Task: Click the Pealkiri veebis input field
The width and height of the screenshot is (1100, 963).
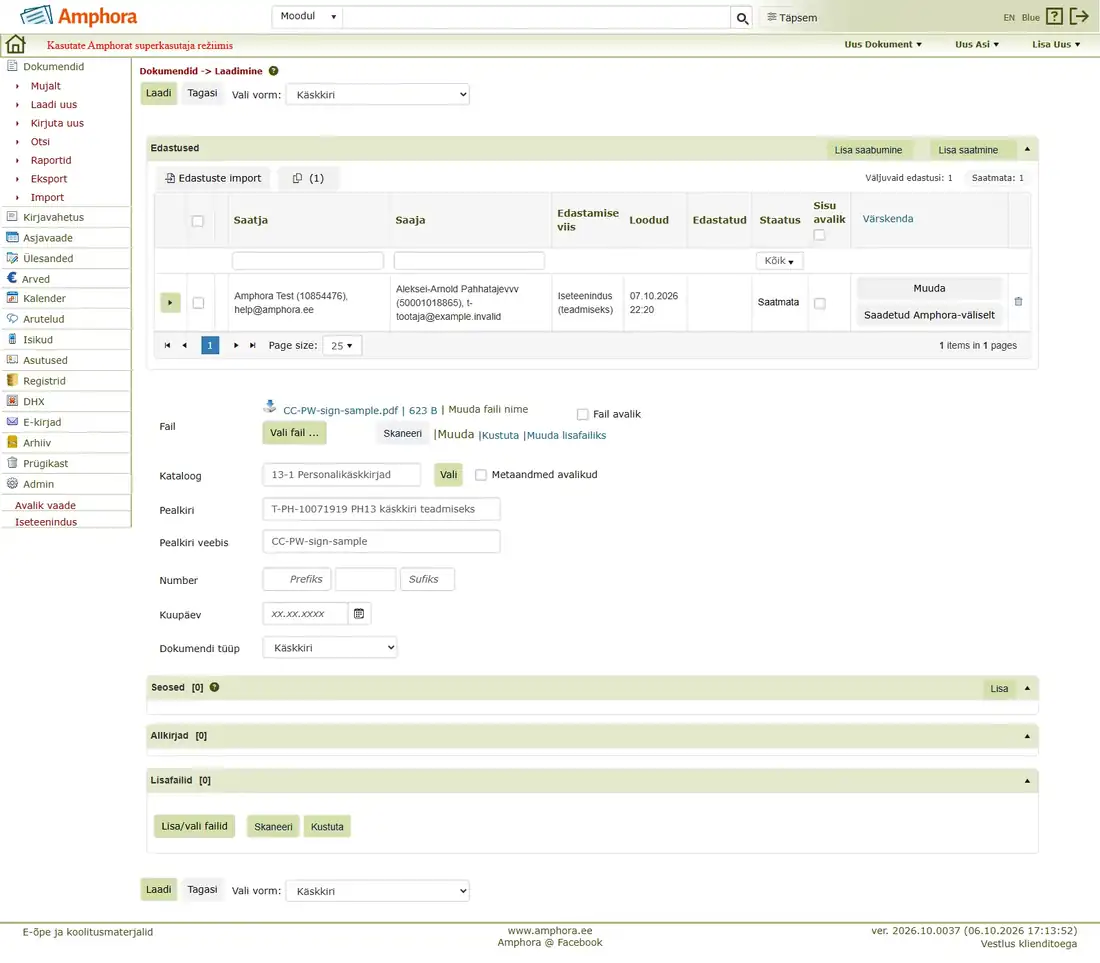Action: pos(381,541)
